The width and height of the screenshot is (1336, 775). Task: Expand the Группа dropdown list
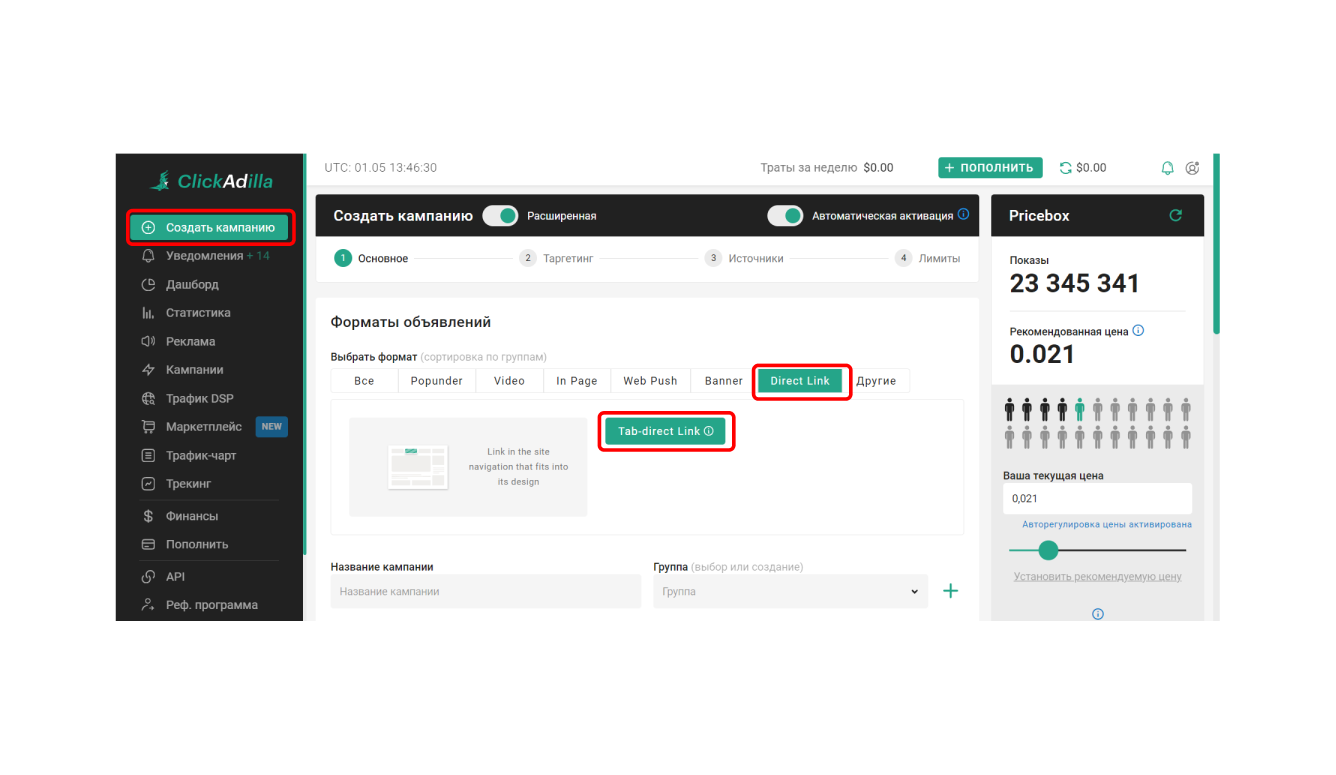(790, 591)
